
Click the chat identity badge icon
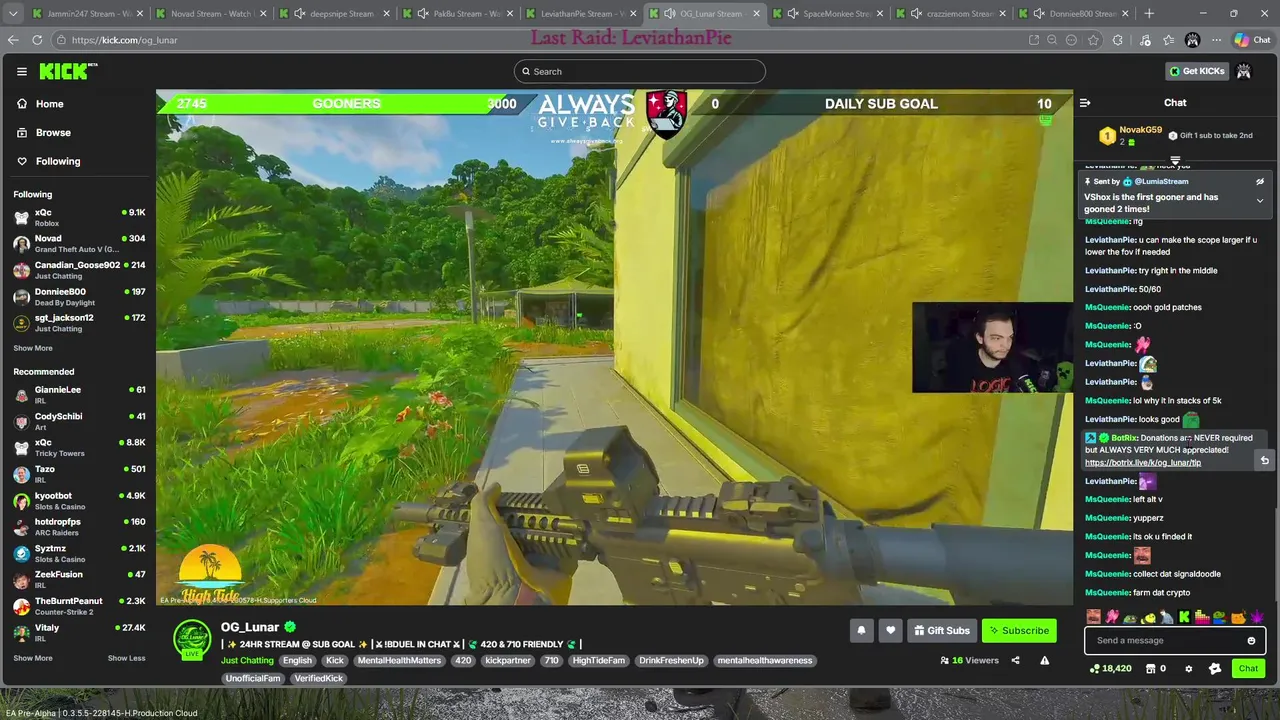pyautogui.click(x=1215, y=669)
